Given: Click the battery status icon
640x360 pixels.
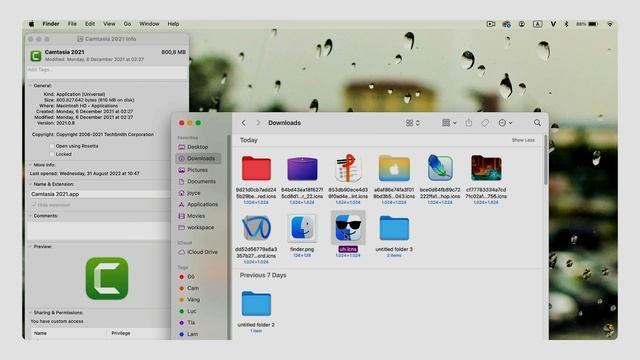Looking at the screenshot, I should [593, 24].
